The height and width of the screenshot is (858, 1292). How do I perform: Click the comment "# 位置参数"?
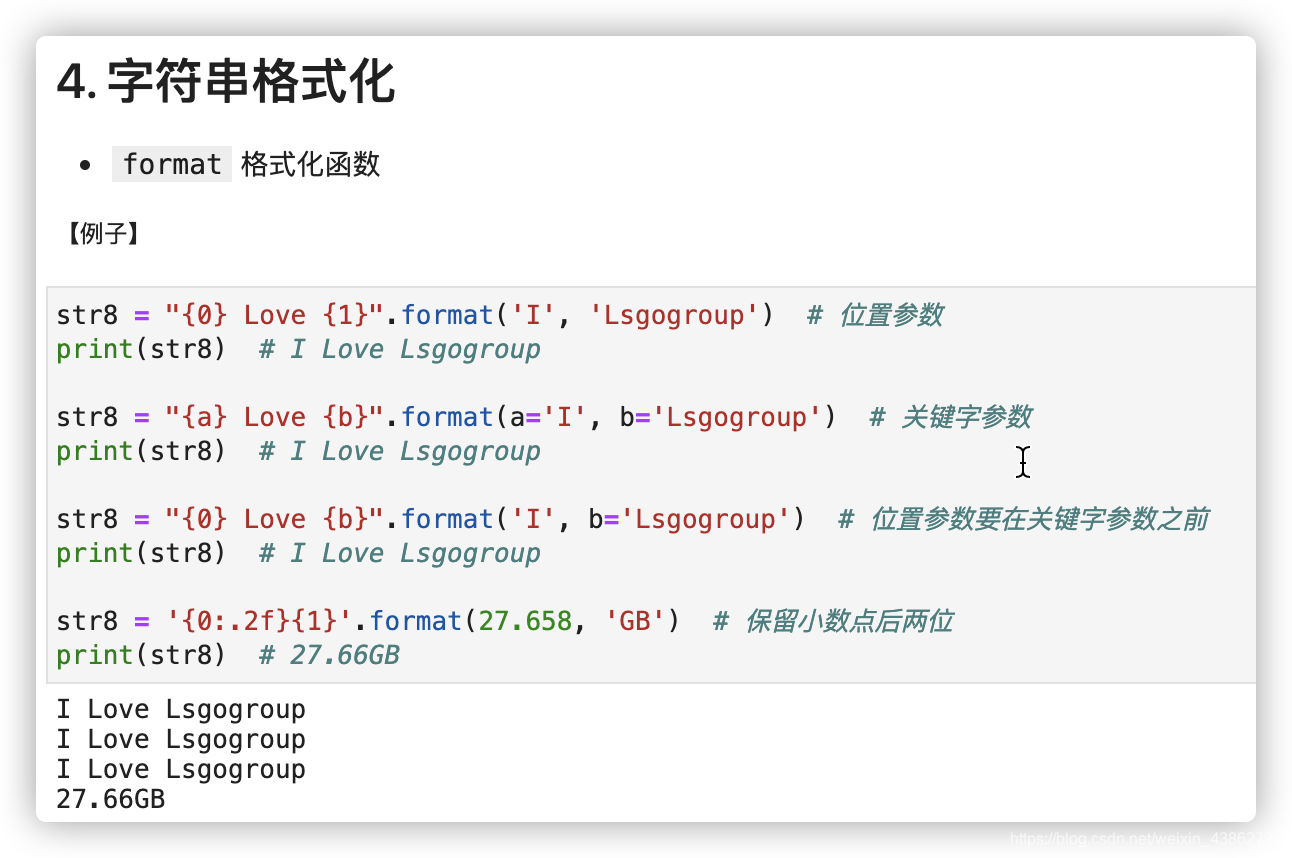pyautogui.click(x=875, y=315)
